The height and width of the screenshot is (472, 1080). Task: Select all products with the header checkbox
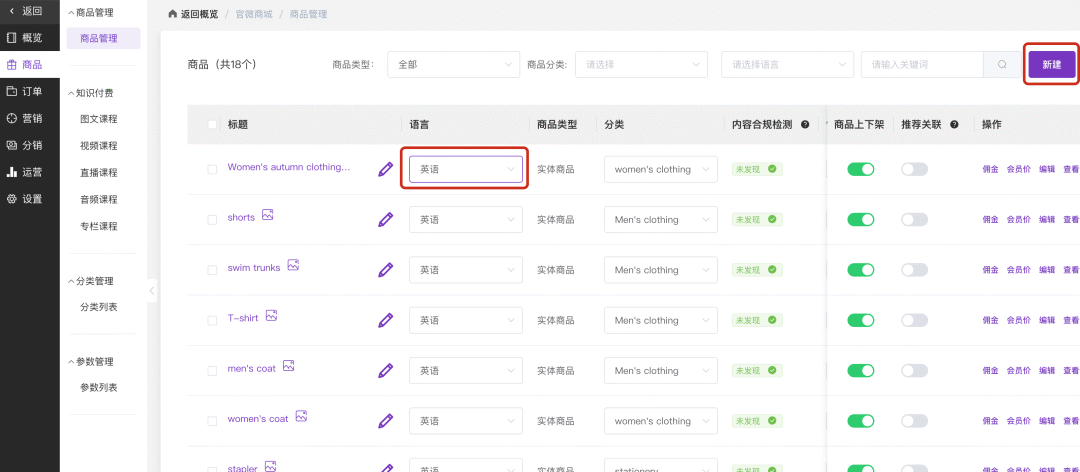(x=212, y=125)
